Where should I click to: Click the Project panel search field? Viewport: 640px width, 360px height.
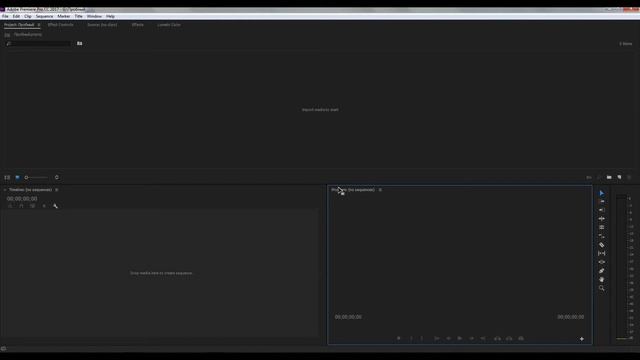pos(38,43)
